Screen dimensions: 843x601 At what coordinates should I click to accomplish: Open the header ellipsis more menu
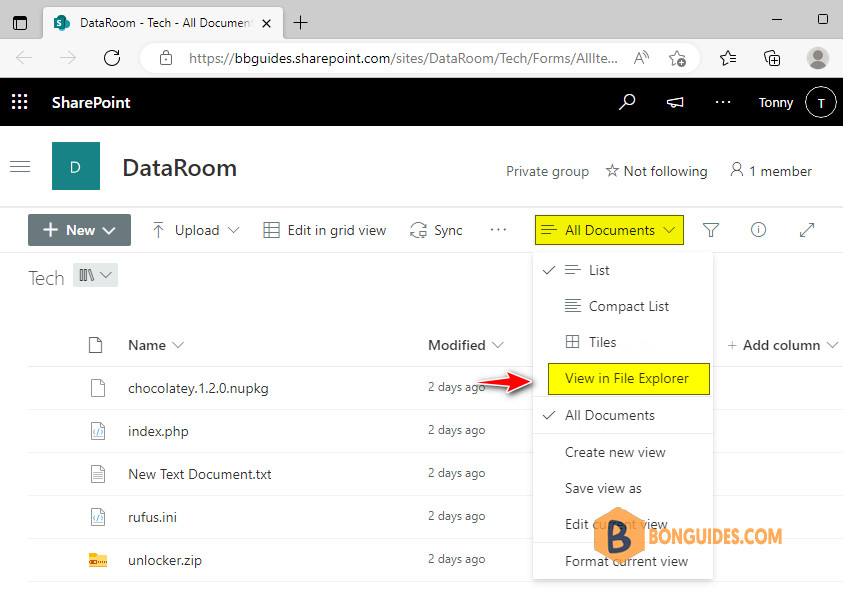[723, 102]
